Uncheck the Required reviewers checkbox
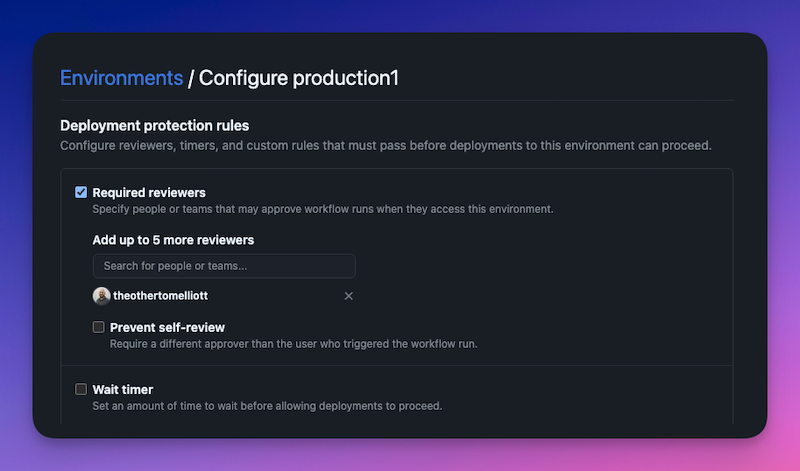The image size is (800, 471). (81, 193)
